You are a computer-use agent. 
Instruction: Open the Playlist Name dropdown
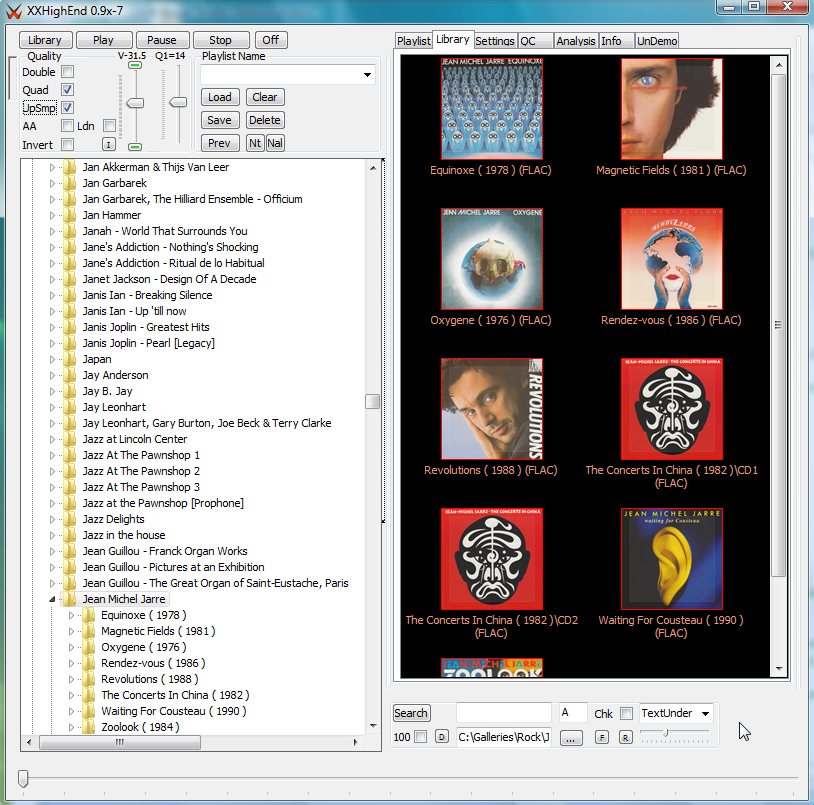click(x=368, y=75)
